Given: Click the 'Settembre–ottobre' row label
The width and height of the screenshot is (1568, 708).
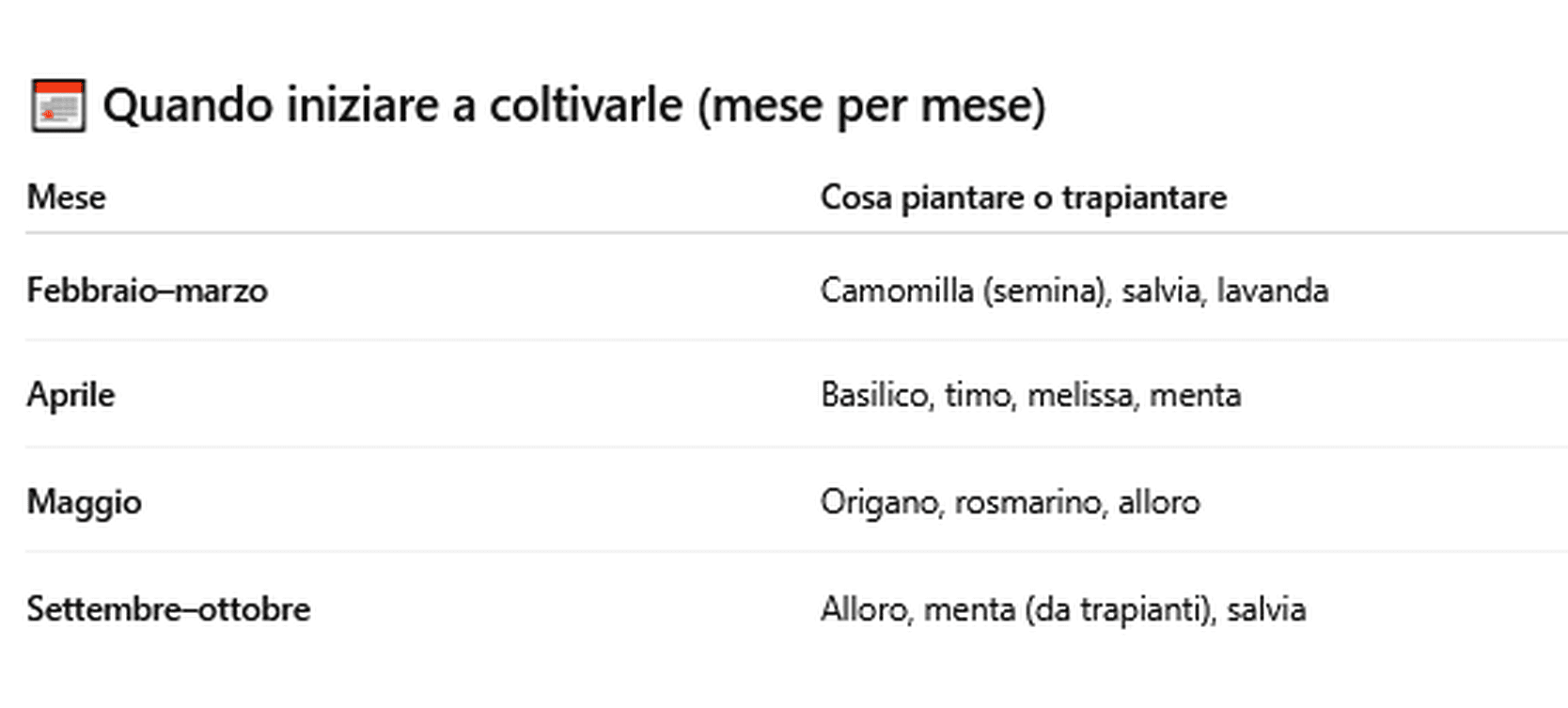Looking at the screenshot, I should tap(168, 609).
